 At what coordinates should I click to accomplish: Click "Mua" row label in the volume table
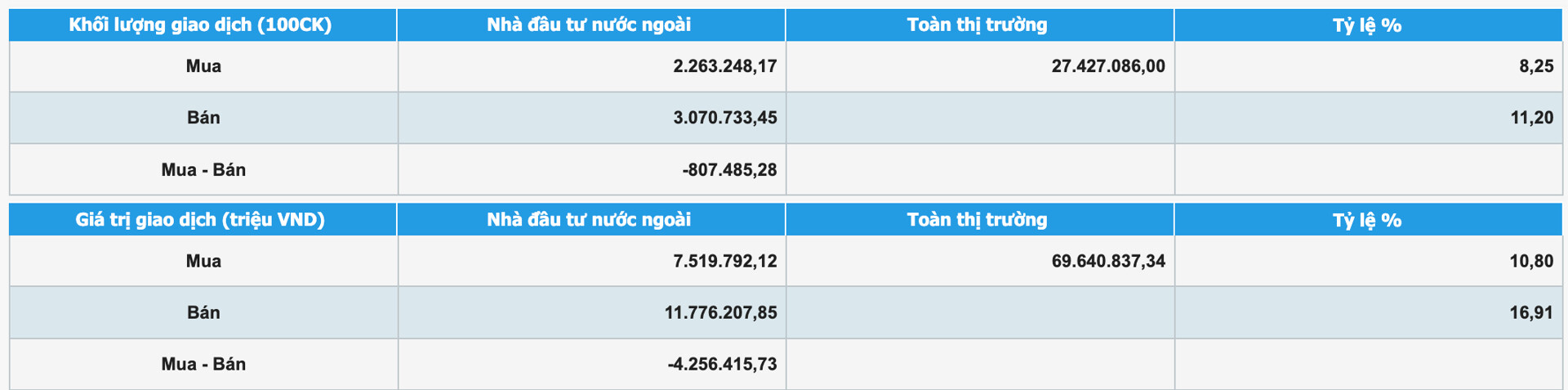tap(203, 66)
